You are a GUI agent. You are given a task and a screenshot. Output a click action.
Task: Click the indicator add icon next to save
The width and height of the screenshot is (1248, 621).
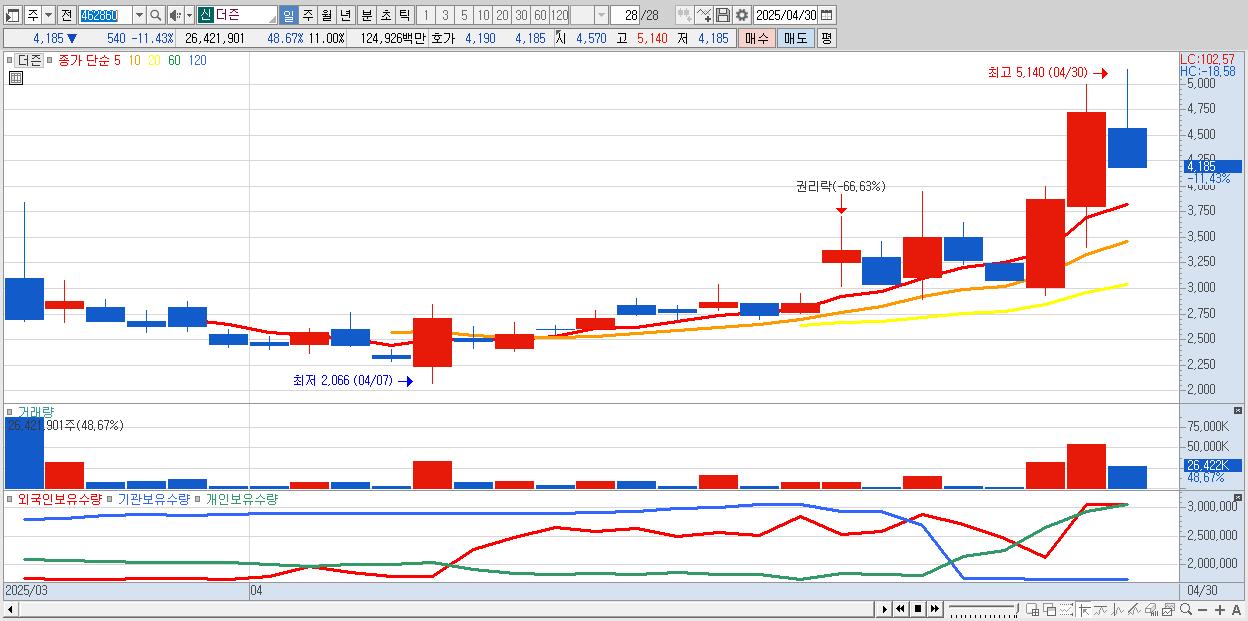coord(704,15)
